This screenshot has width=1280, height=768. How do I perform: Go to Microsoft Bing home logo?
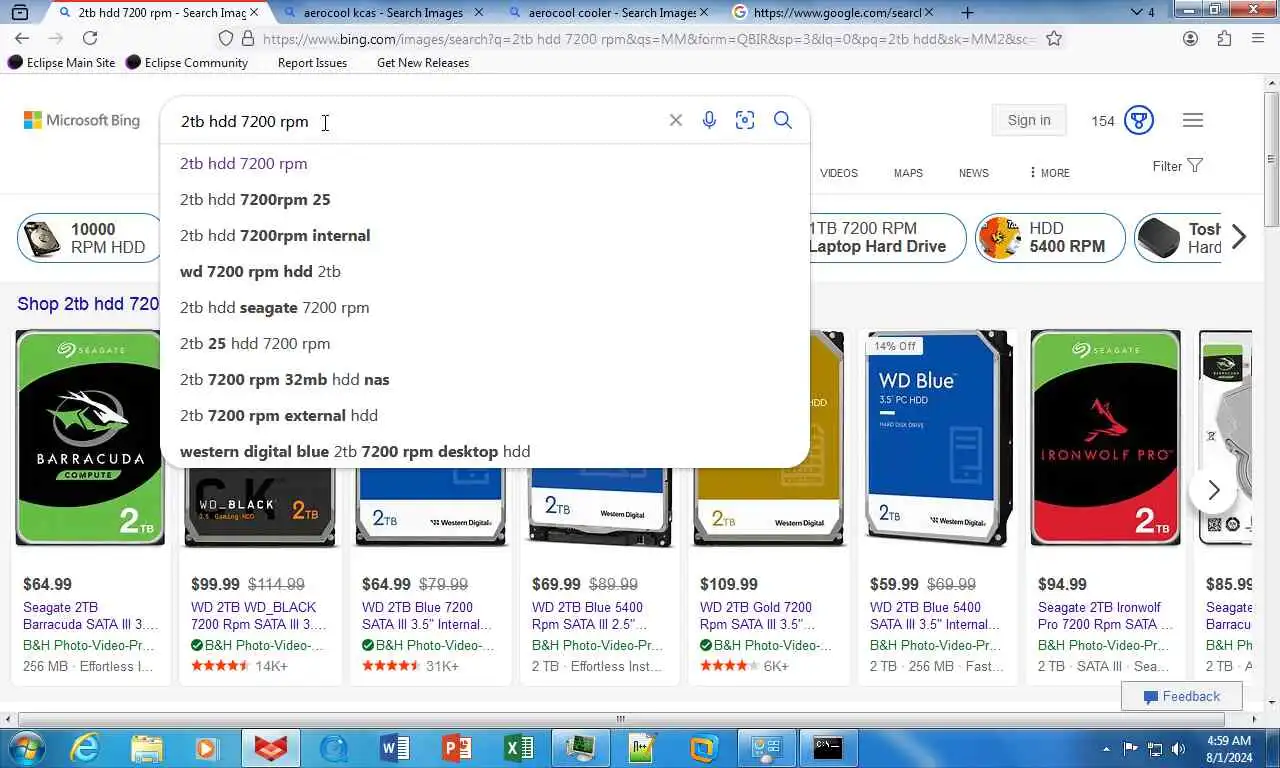click(82, 120)
